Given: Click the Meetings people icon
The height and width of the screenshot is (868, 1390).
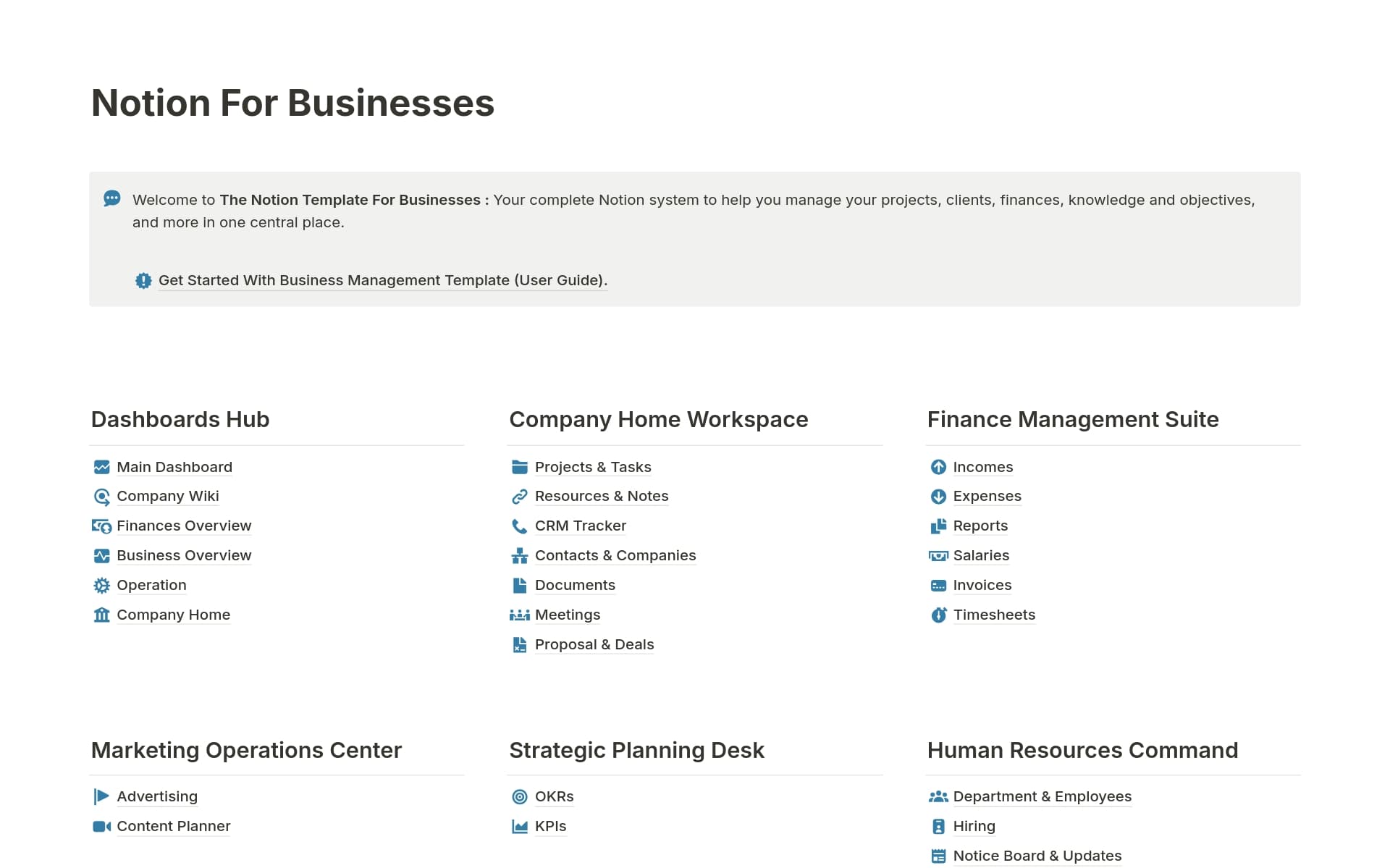Looking at the screenshot, I should point(520,615).
